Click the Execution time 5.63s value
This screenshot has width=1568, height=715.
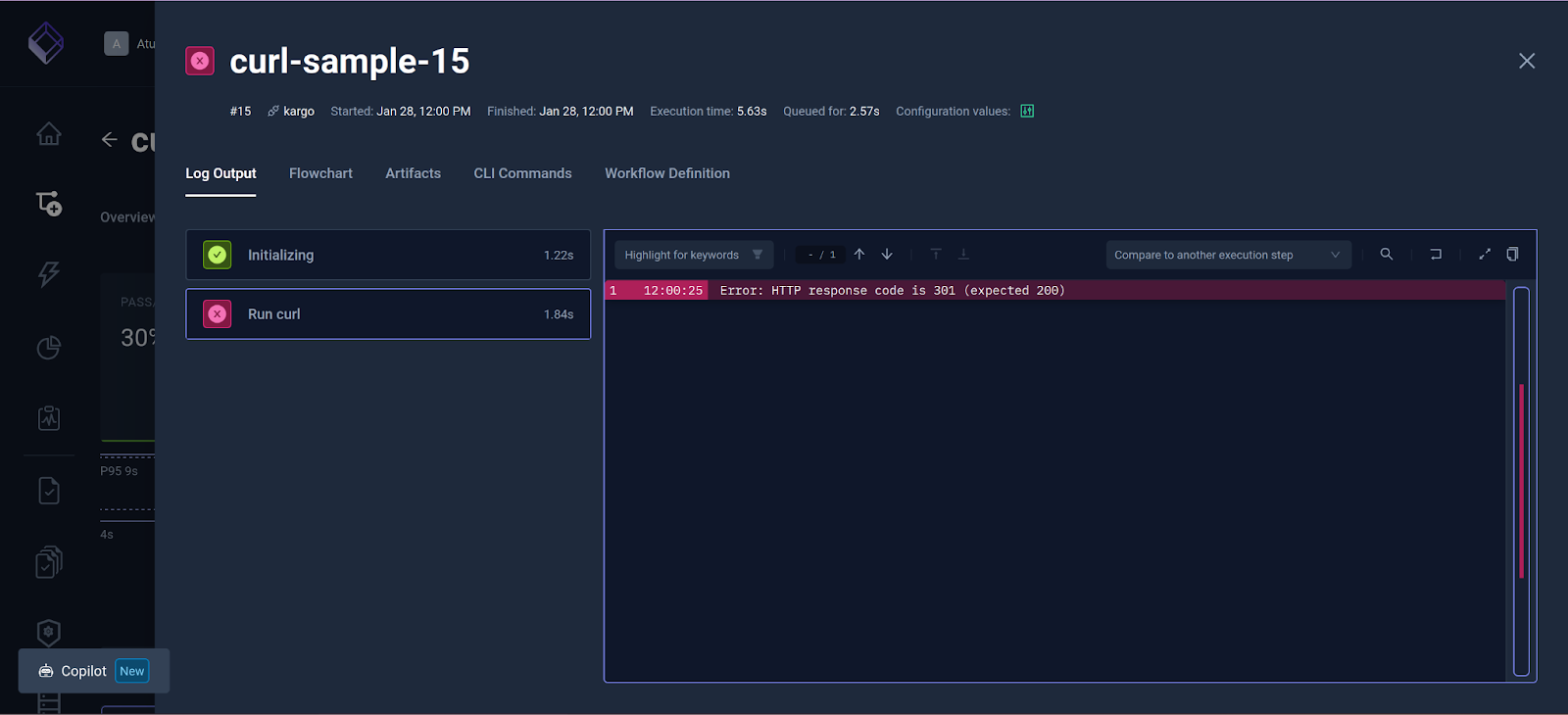point(752,112)
